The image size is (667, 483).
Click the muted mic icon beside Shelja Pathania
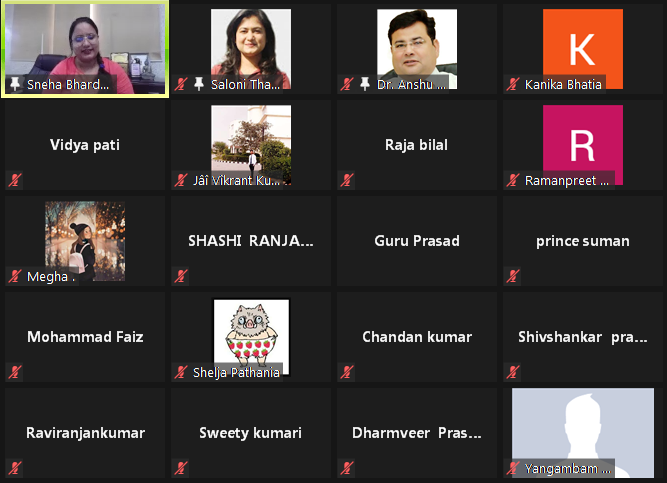181,372
